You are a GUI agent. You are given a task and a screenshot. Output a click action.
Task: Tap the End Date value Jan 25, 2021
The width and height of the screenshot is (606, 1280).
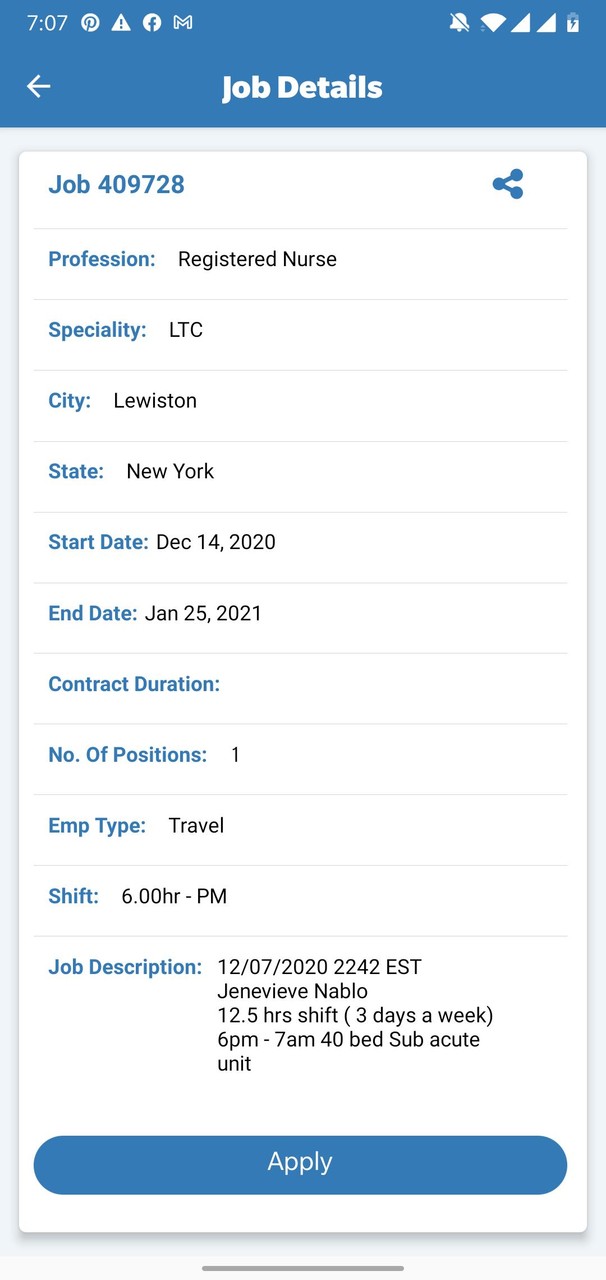pyautogui.click(x=203, y=612)
